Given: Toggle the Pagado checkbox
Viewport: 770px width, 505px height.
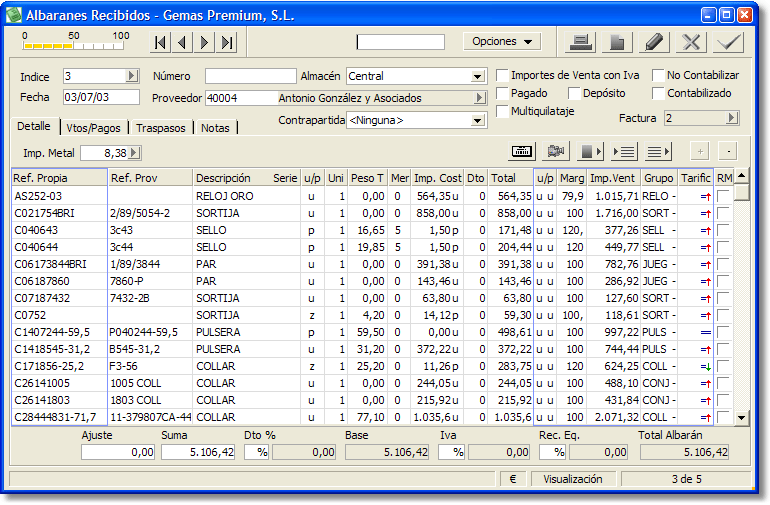Looking at the screenshot, I should click(502, 93).
